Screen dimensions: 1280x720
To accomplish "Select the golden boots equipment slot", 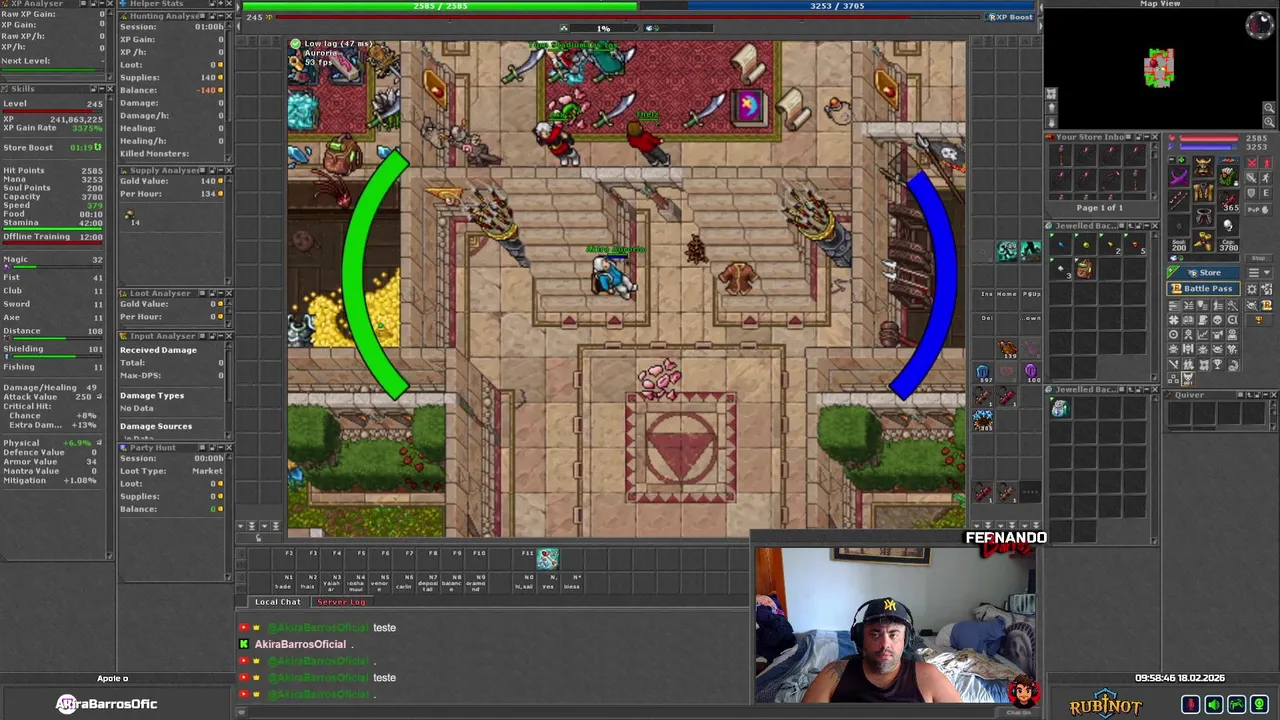I will tap(1204, 240).
